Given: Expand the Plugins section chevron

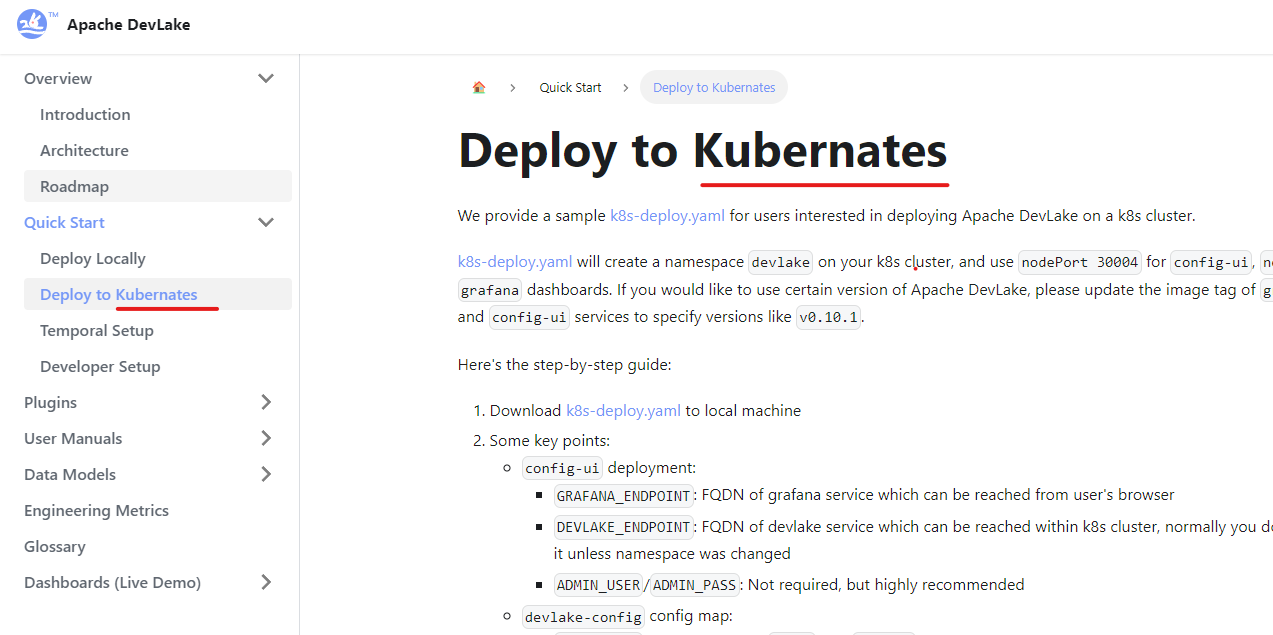Looking at the screenshot, I should coord(266,402).
